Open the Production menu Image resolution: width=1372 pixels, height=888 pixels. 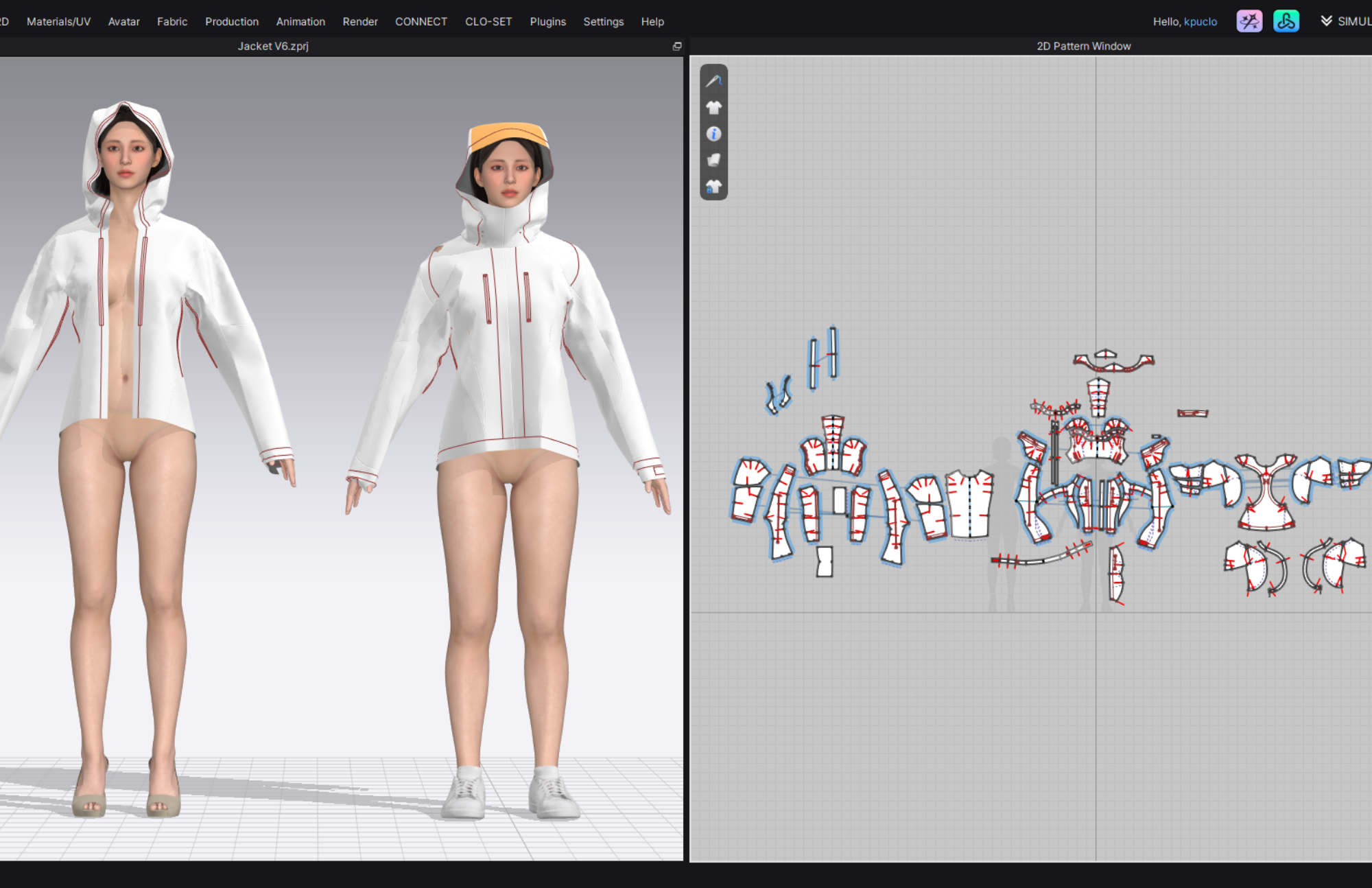[x=231, y=21]
